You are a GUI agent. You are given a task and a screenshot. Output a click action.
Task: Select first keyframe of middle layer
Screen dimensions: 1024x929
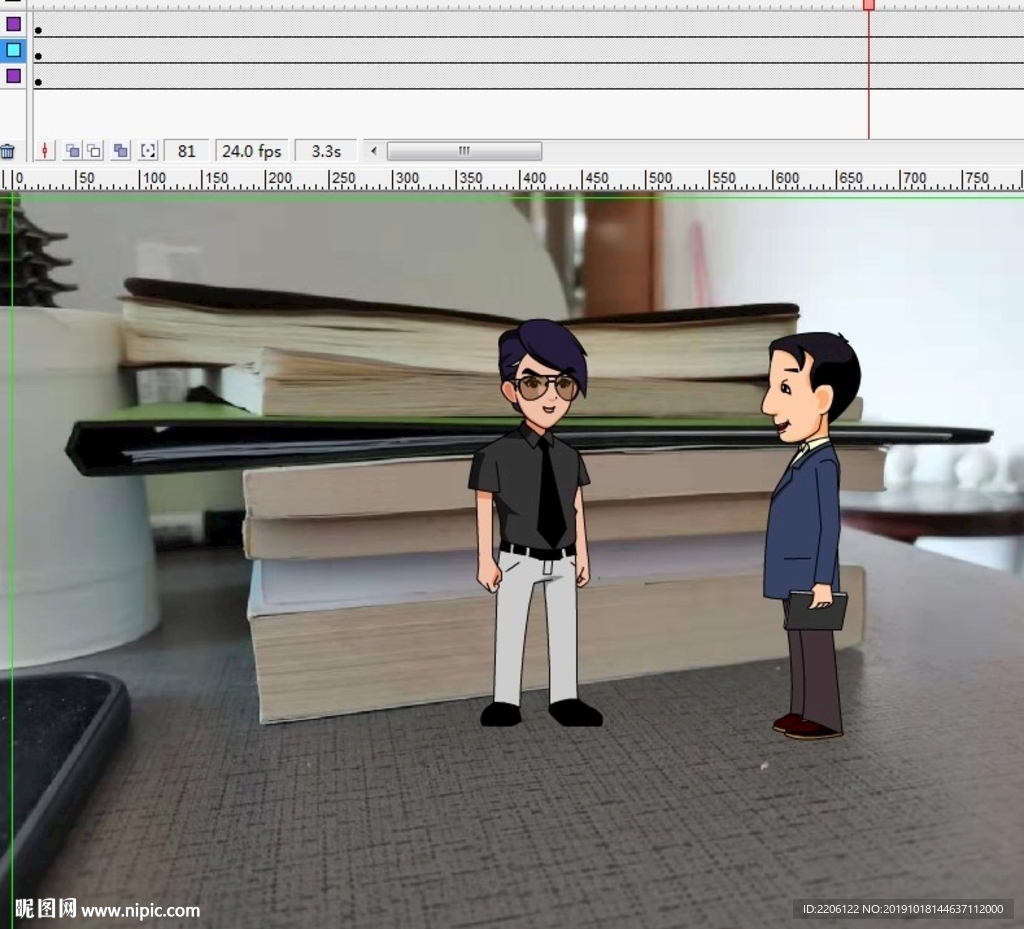38,57
